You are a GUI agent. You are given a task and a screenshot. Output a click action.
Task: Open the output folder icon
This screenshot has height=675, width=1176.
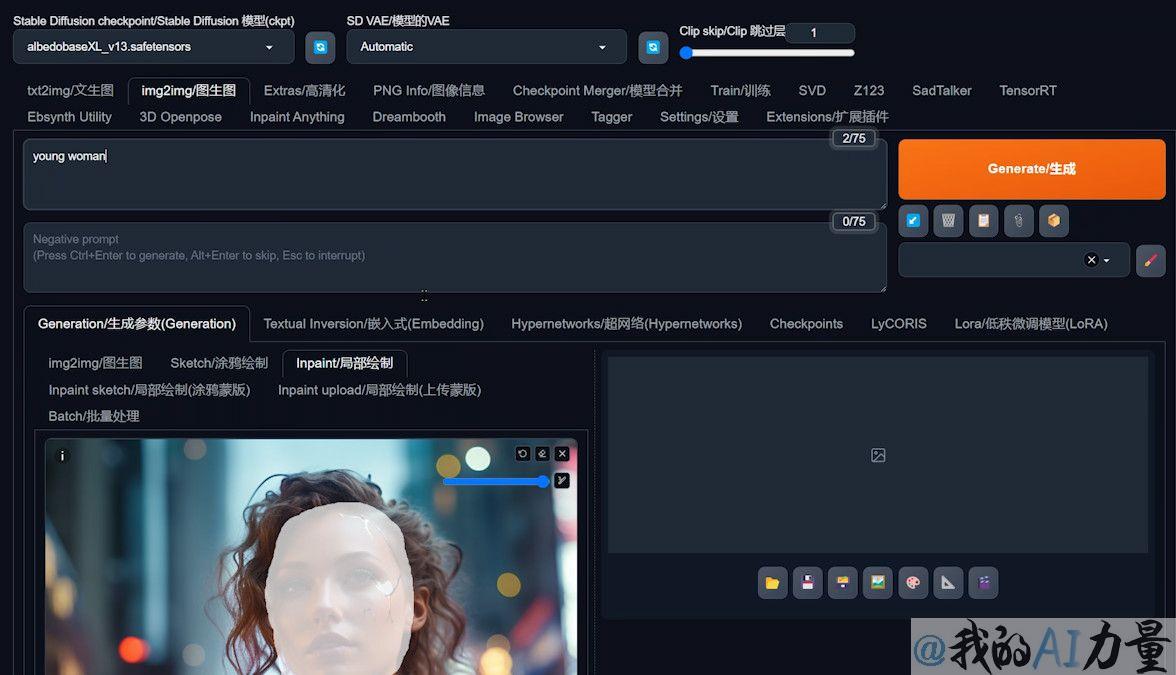[772, 583]
